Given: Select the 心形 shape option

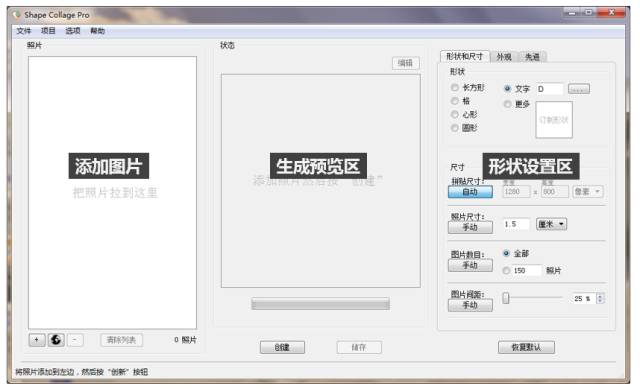Looking at the screenshot, I should pos(464,114).
